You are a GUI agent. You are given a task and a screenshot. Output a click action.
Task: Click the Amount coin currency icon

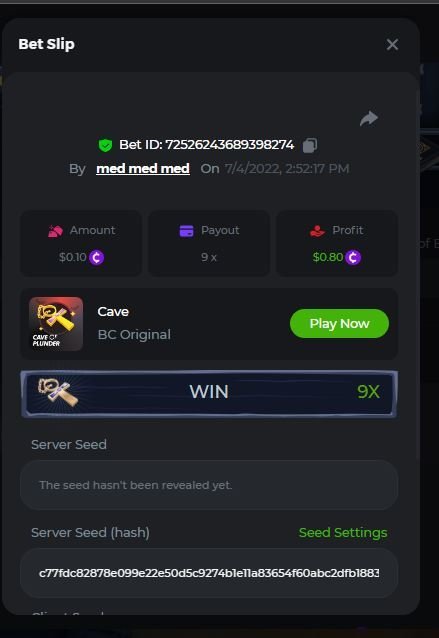point(97,257)
